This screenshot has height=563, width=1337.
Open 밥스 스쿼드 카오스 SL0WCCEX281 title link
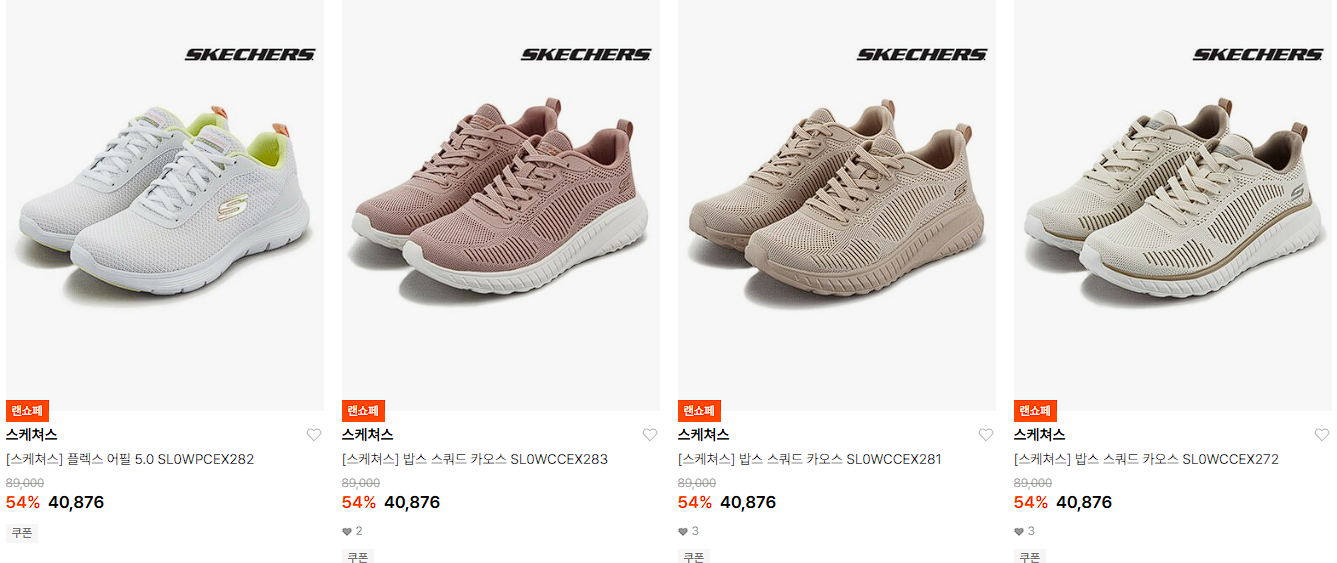coord(810,460)
